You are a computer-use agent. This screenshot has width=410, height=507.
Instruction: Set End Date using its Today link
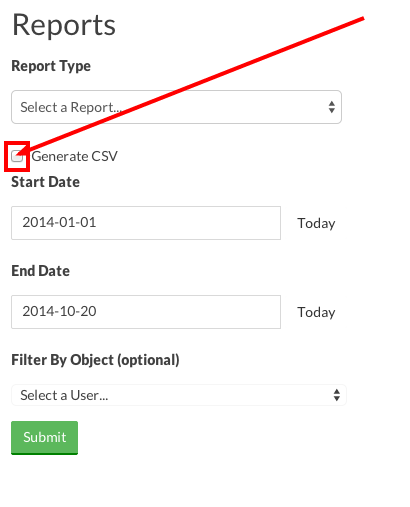pyautogui.click(x=316, y=312)
